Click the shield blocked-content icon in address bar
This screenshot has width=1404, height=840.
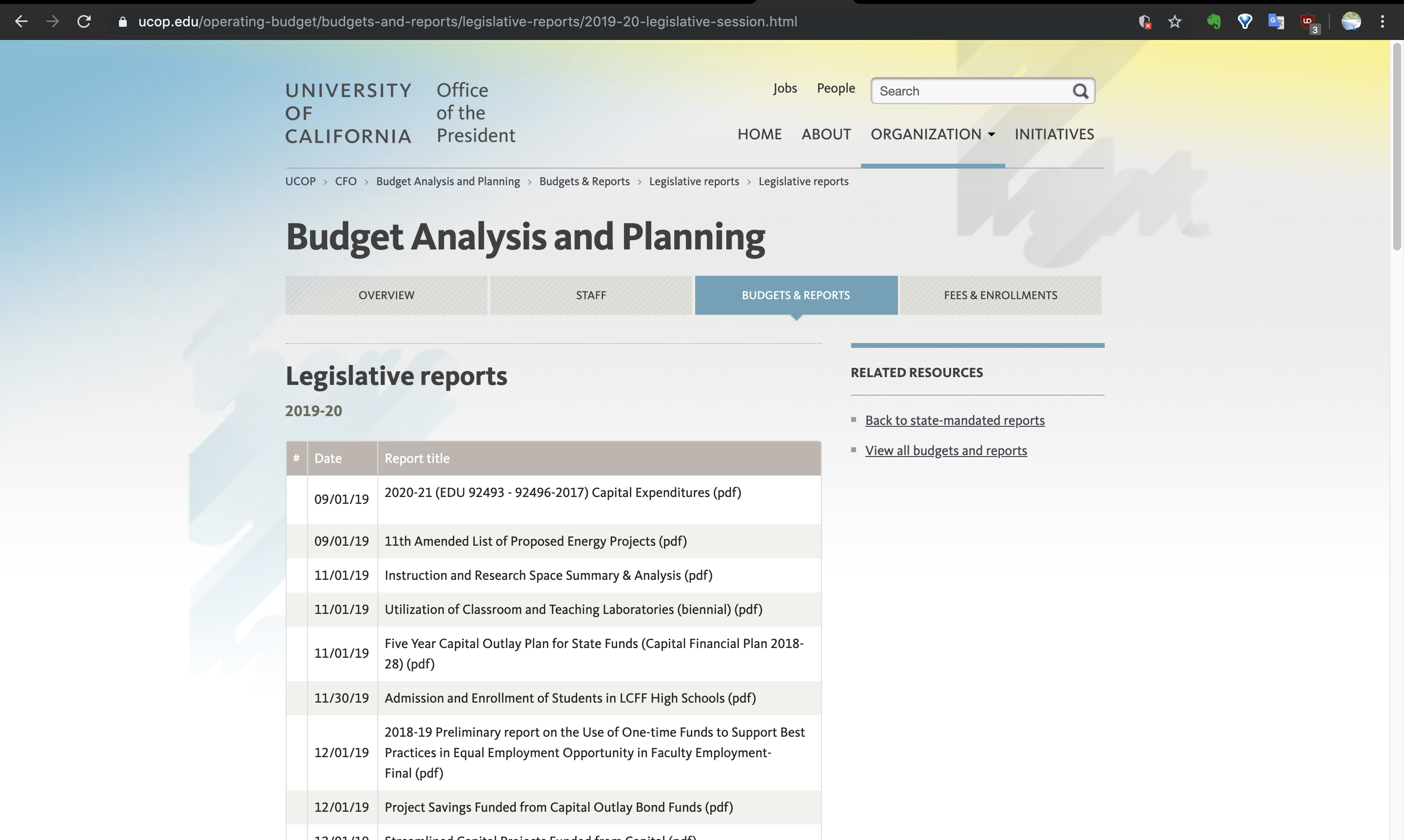pos(1144,21)
